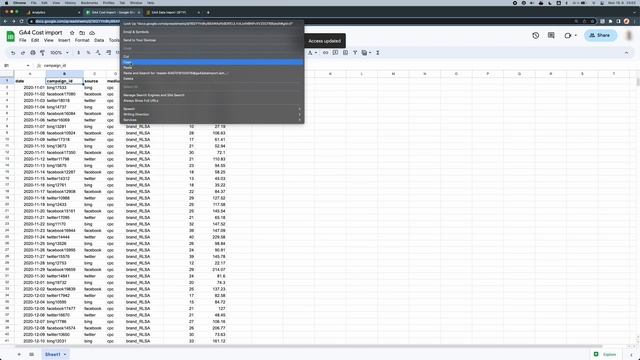Choose Cut in the context menu
This screenshot has height=360, width=640.
coord(212,57)
